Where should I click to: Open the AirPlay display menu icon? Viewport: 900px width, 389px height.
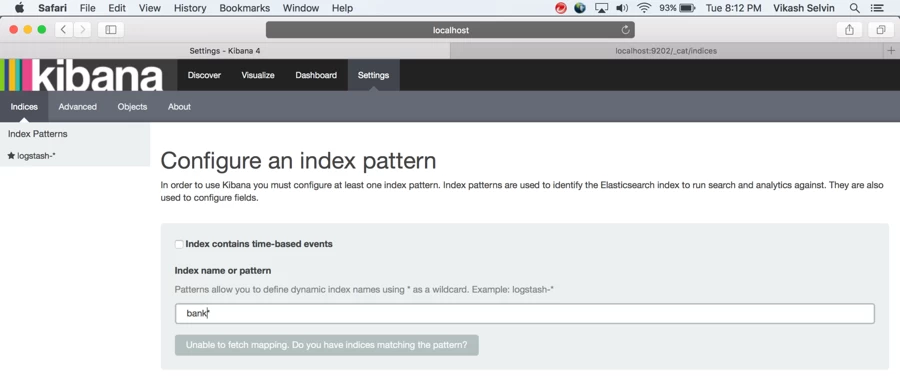(601, 8)
